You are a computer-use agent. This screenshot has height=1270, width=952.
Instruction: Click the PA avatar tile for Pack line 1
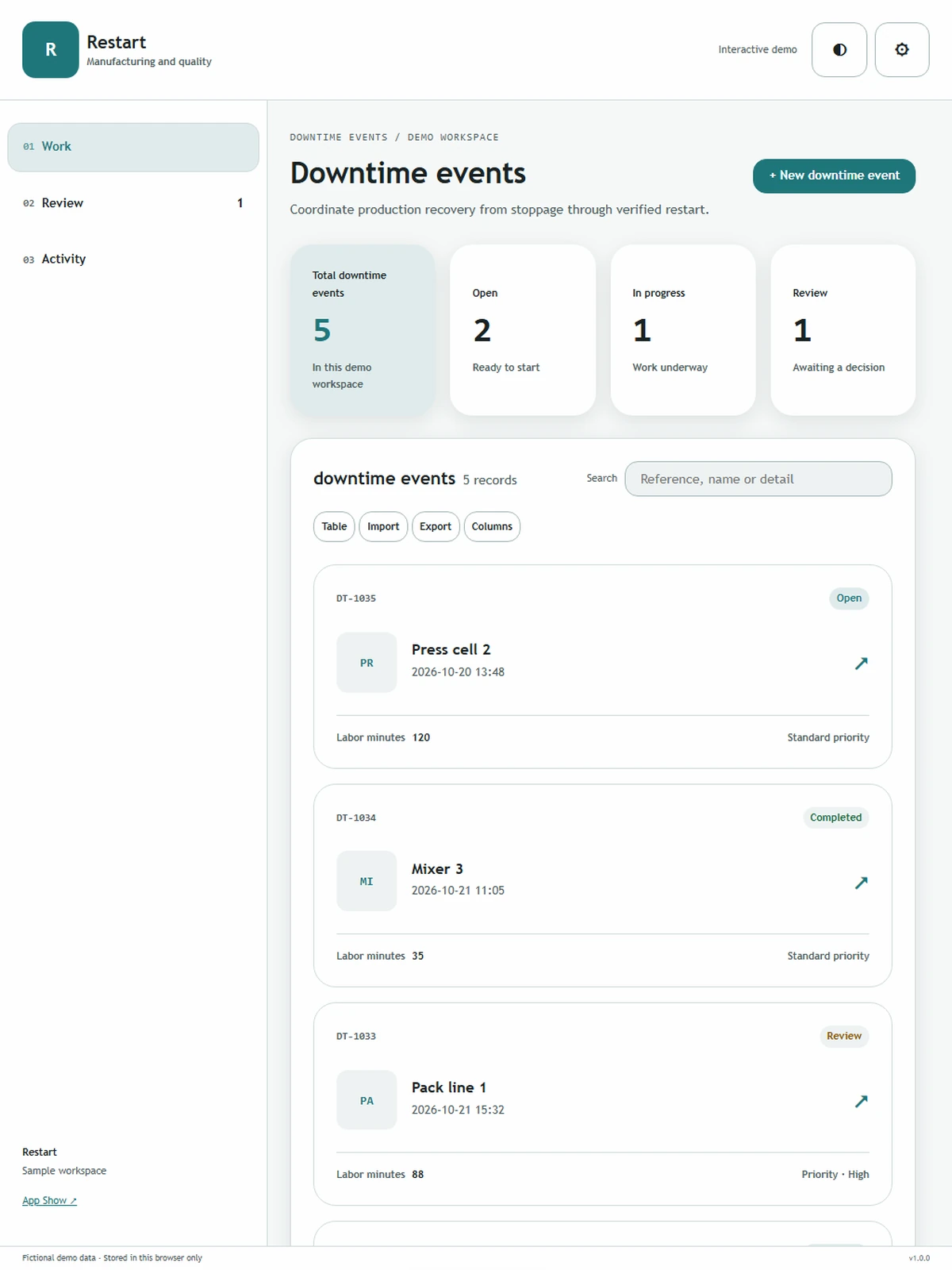click(367, 1100)
